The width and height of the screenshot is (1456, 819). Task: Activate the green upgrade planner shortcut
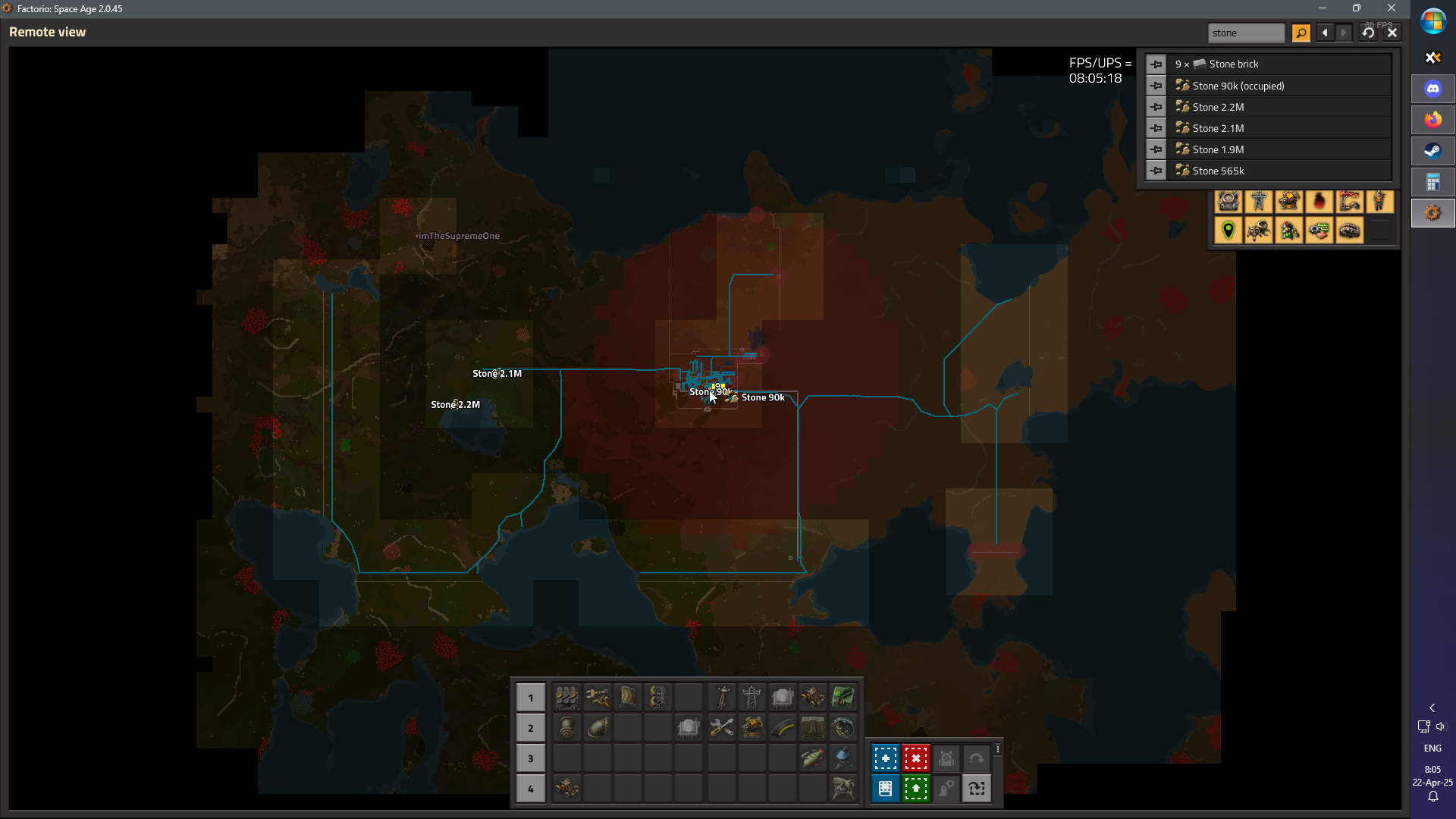pos(916,789)
